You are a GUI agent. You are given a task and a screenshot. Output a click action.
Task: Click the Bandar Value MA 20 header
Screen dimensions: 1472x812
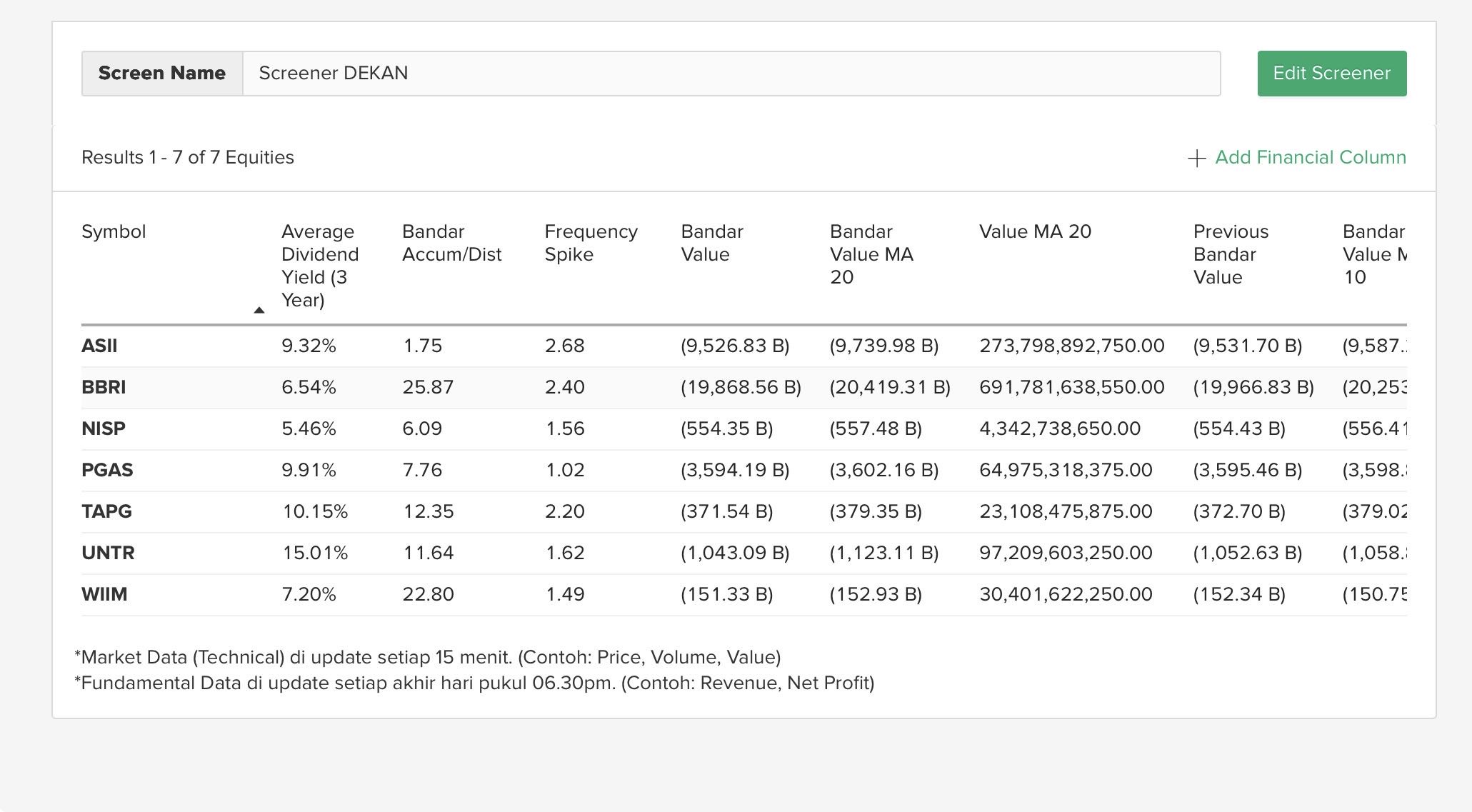pyautogui.click(x=871, y=254)
